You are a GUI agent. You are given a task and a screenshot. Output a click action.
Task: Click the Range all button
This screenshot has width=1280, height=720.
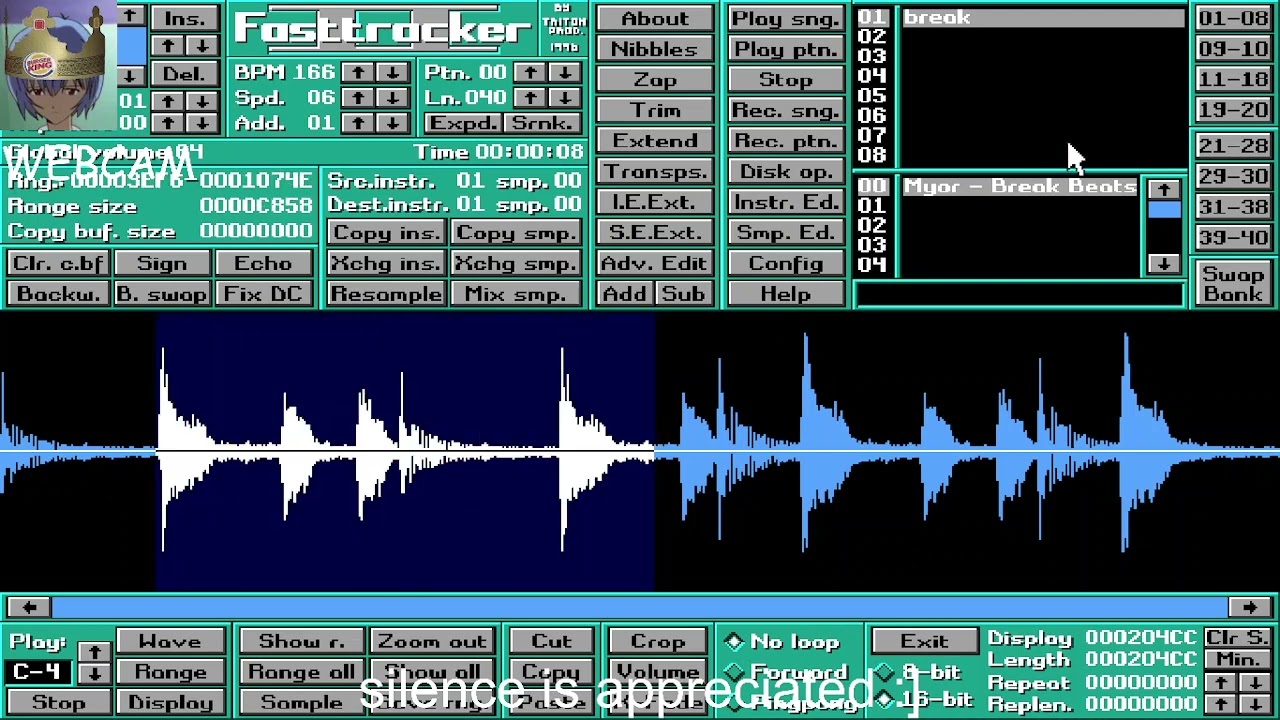pos(301,672)
